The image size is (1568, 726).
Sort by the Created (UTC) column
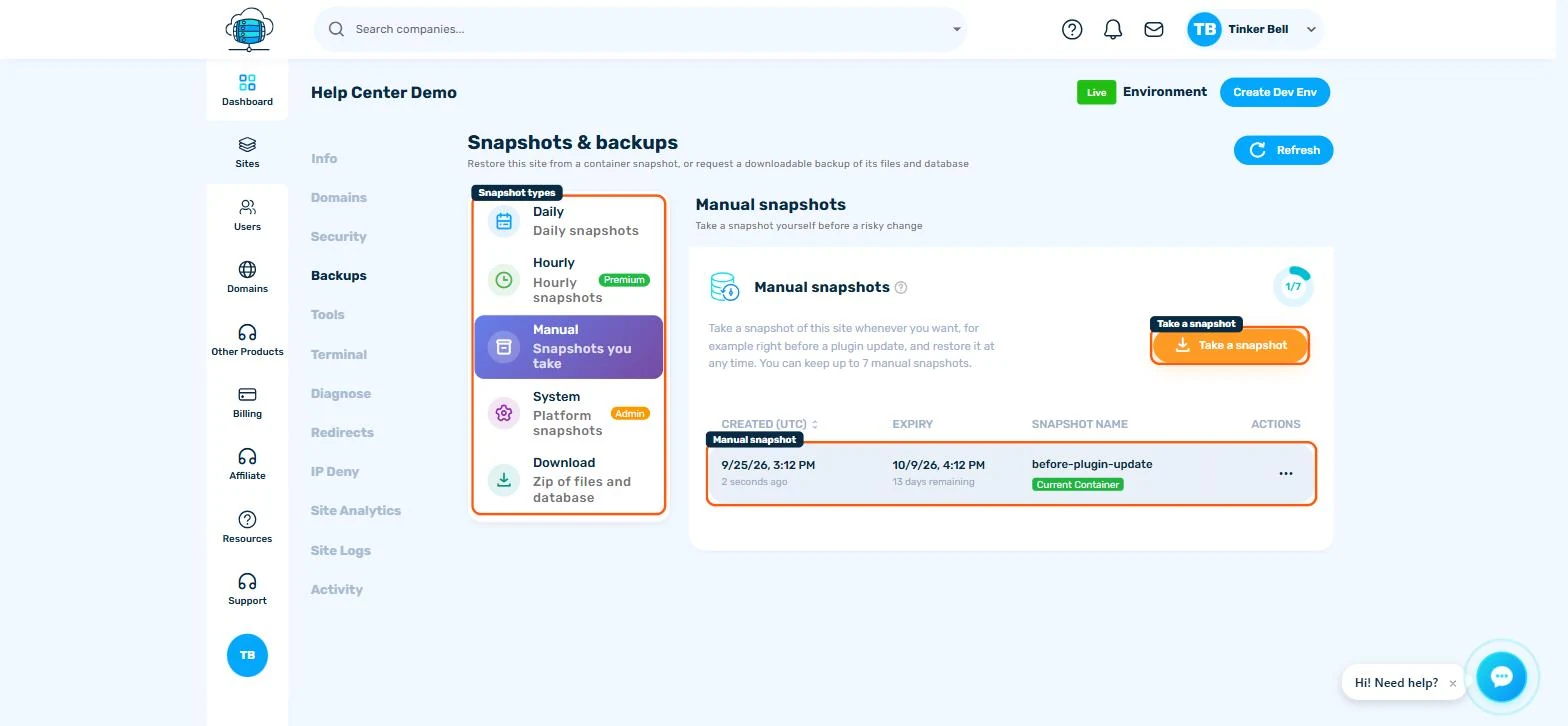(x=770, y=424)
